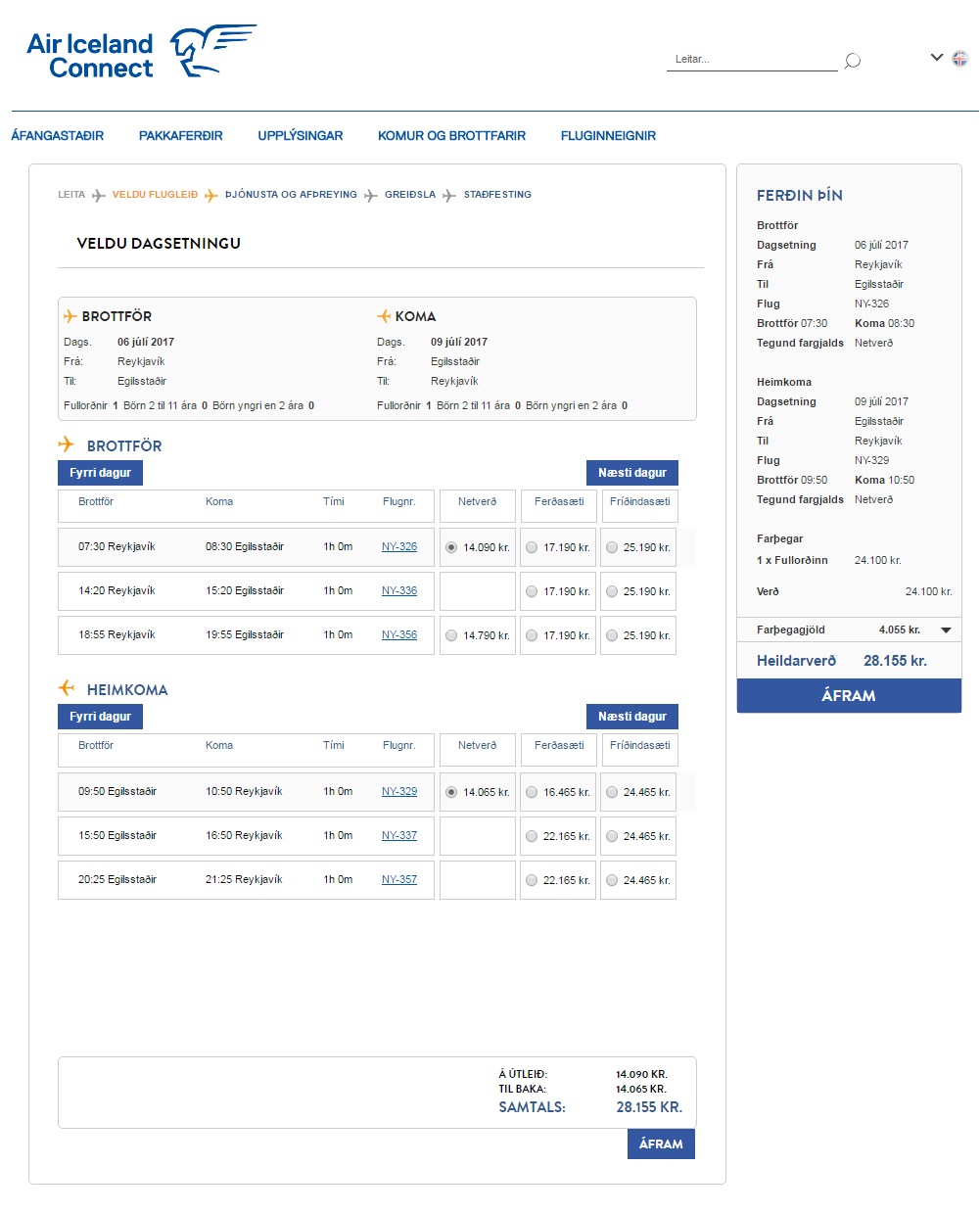Expand the Farþegagjöld fee breakdown arrow

(x=946, y=630)
